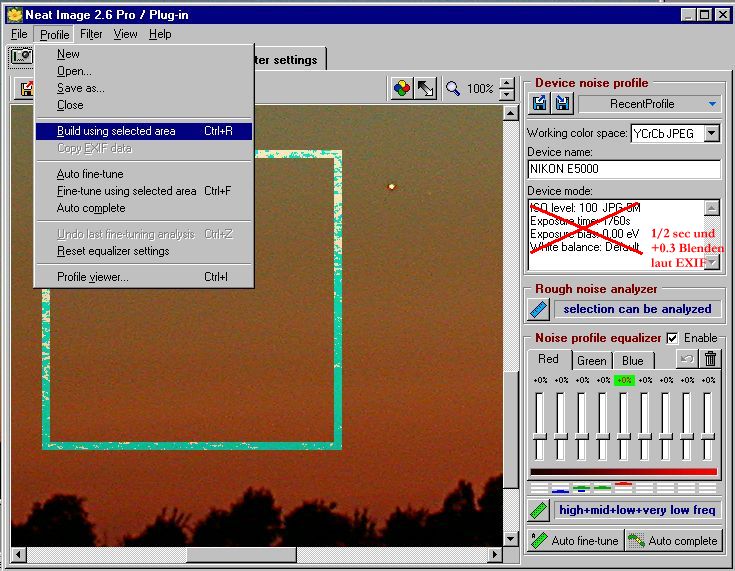735x571 pixels.
Task: Click the equalizer trash (reset) icon
Action: (x=710, y=359)
